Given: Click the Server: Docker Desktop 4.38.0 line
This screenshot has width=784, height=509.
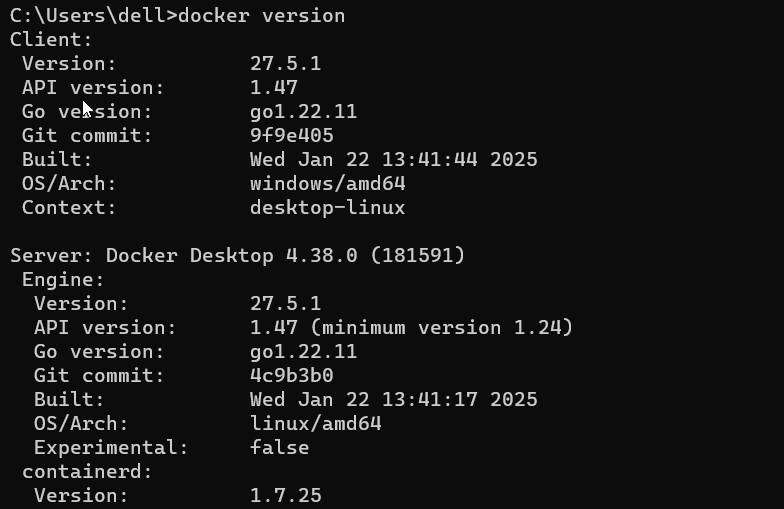Looking at the screenshot, I should pyautogui.click(x=238, y=256).
